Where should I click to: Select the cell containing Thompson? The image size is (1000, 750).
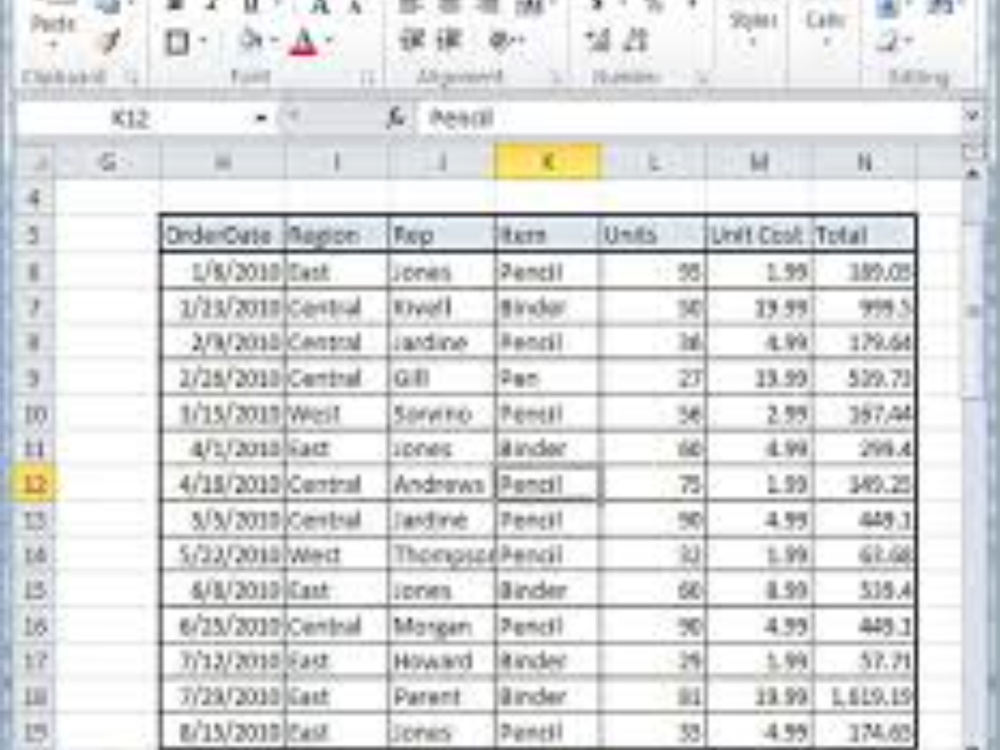(x=441, y=555)
